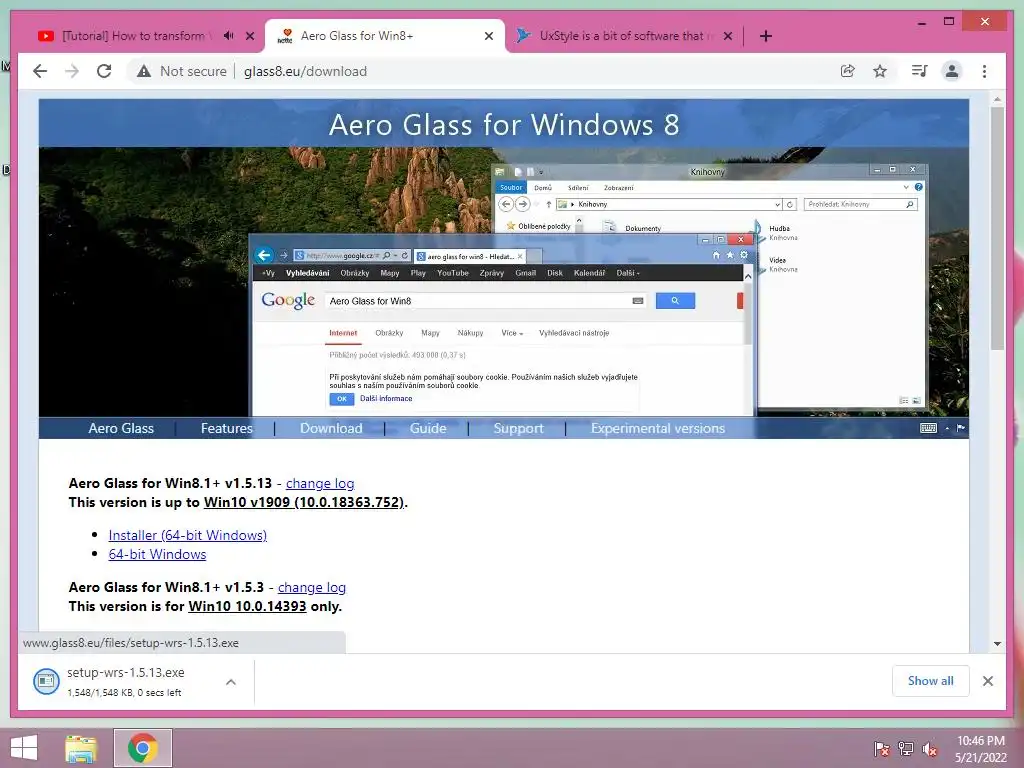Open the Download page in site menu
The image size is (1024, 768).
(331, 428)
